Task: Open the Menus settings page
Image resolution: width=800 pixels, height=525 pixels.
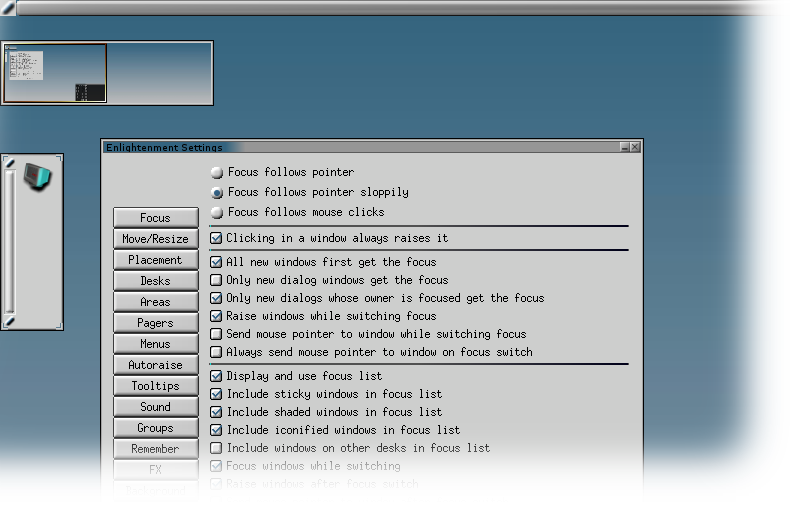Action: 156,344
